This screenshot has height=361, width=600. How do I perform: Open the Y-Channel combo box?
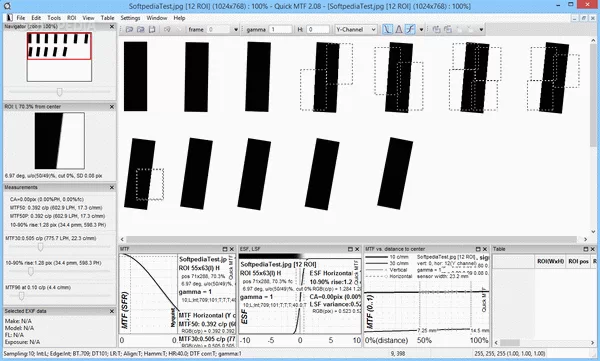[356, 29]
